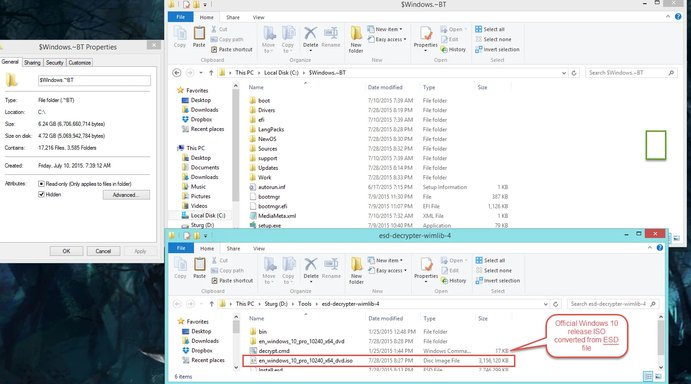Select Local Disk (C:) in $Windows.~BT navigation pane

[208, 216]
